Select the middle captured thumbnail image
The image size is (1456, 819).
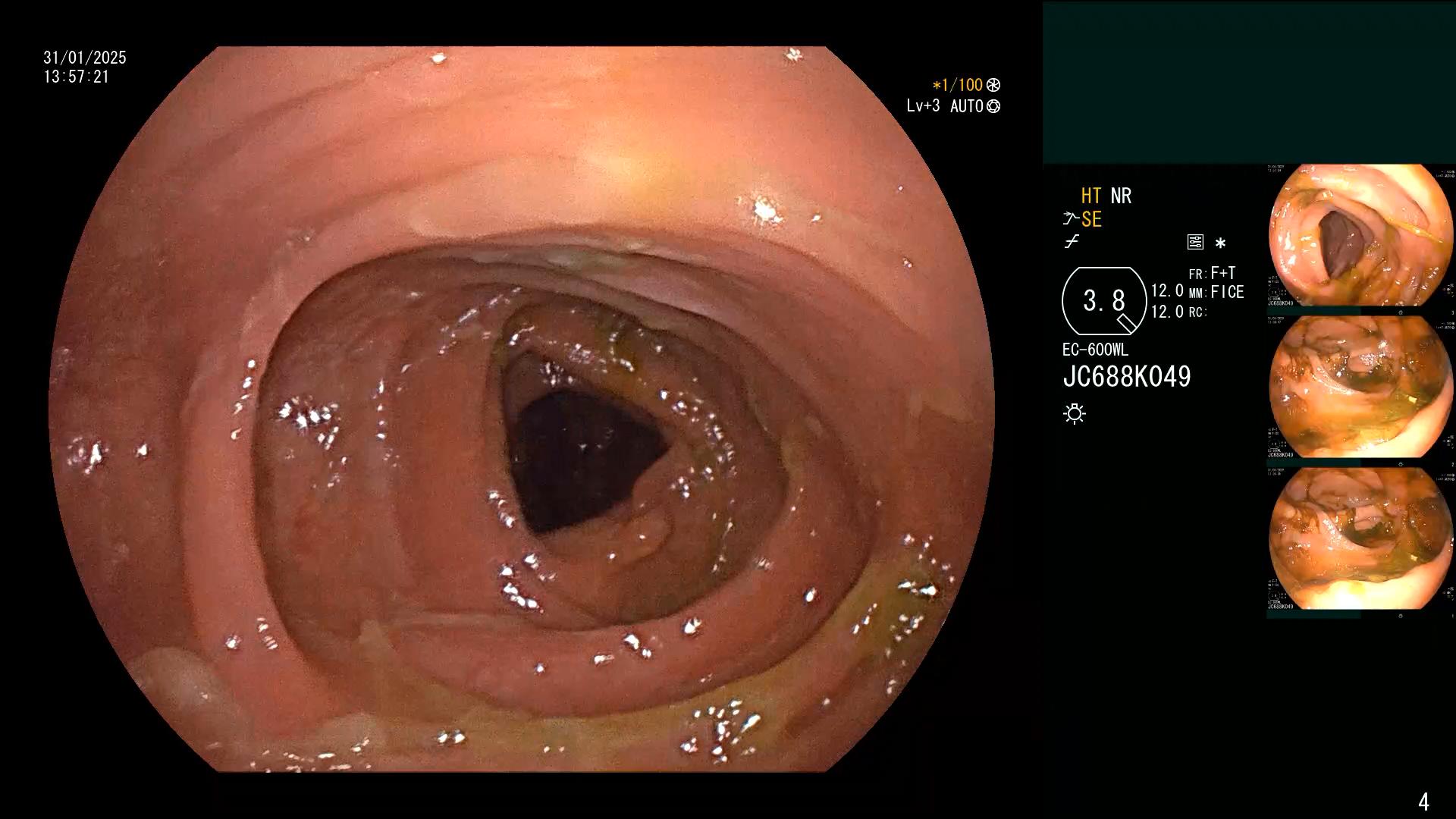pos(1360,388)
